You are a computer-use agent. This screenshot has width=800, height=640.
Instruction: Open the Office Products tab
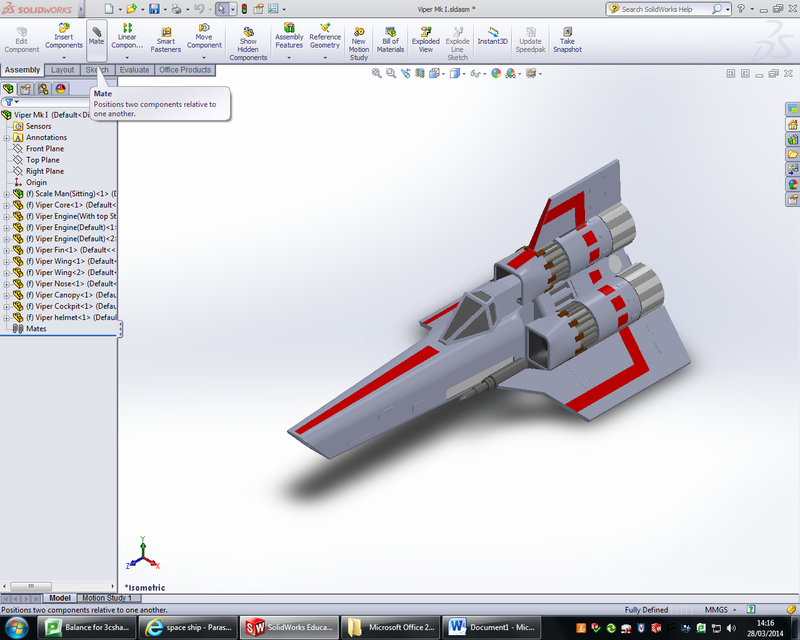click(x=187, y=70)
